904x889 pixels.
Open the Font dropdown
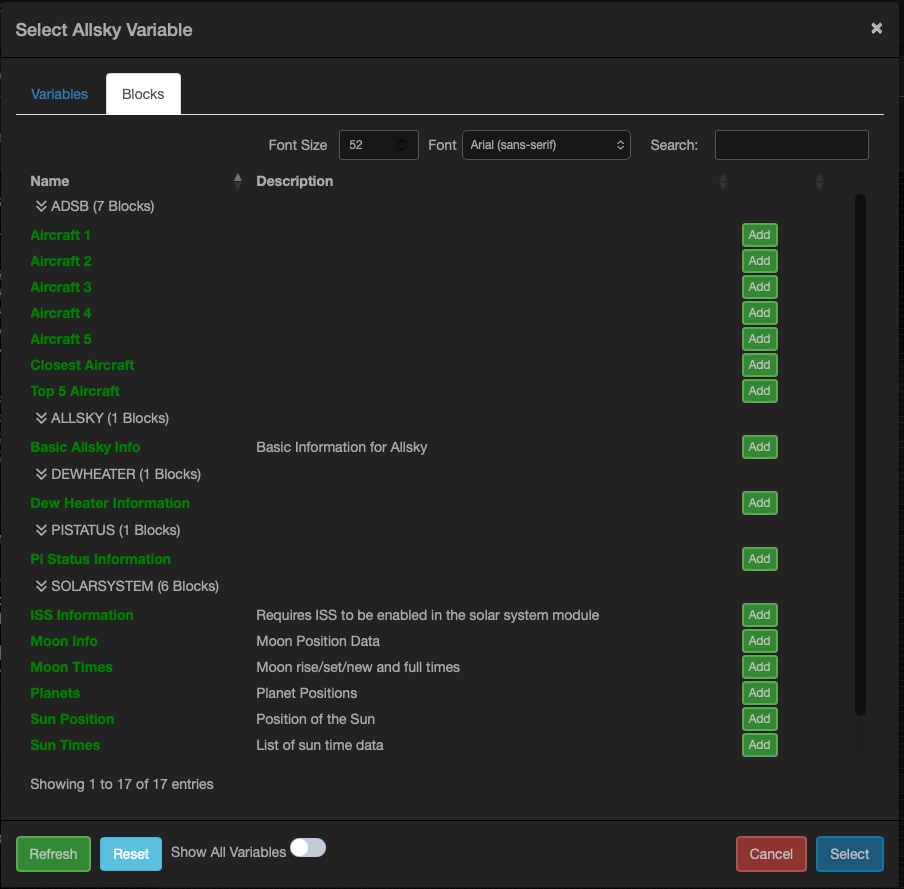(x=546, y=145)
